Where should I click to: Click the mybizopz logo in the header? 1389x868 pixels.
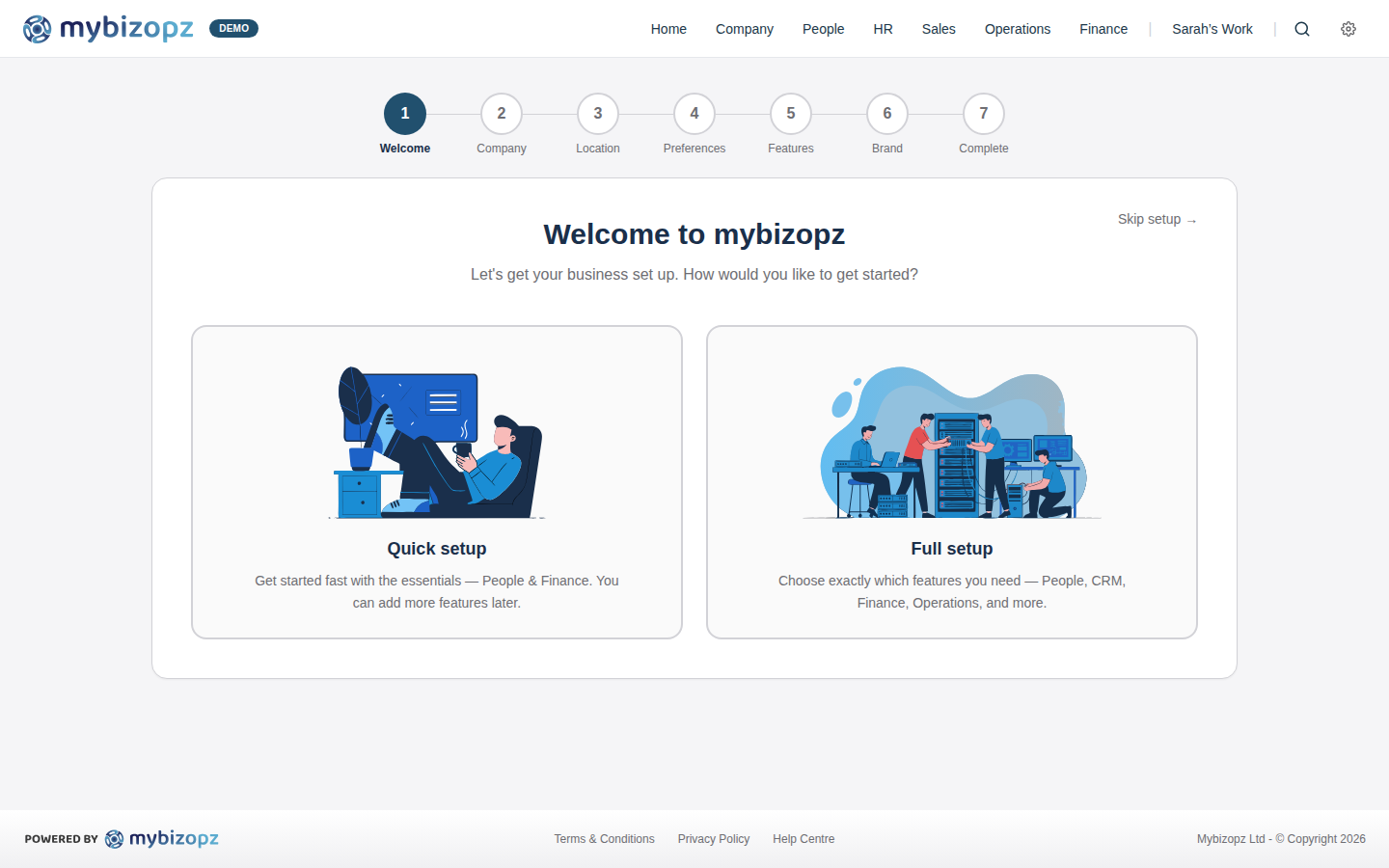point(108,29)
